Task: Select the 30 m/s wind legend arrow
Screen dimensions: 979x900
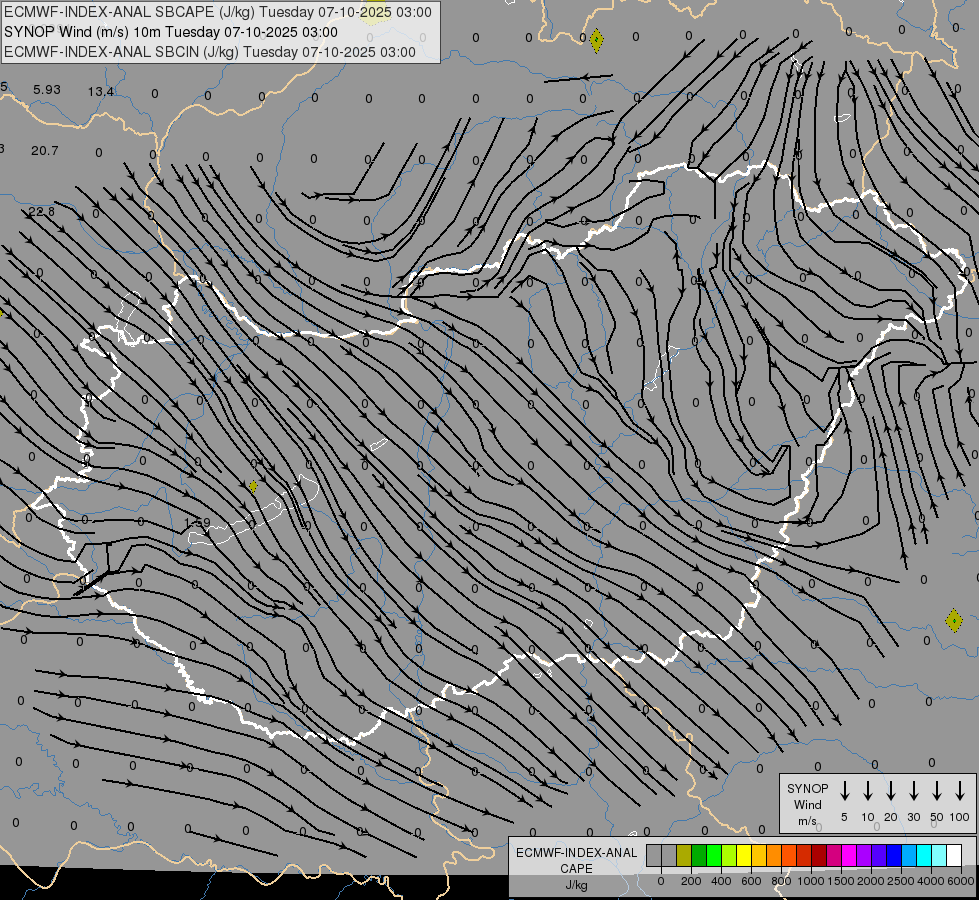Action: tap(914, 791)
